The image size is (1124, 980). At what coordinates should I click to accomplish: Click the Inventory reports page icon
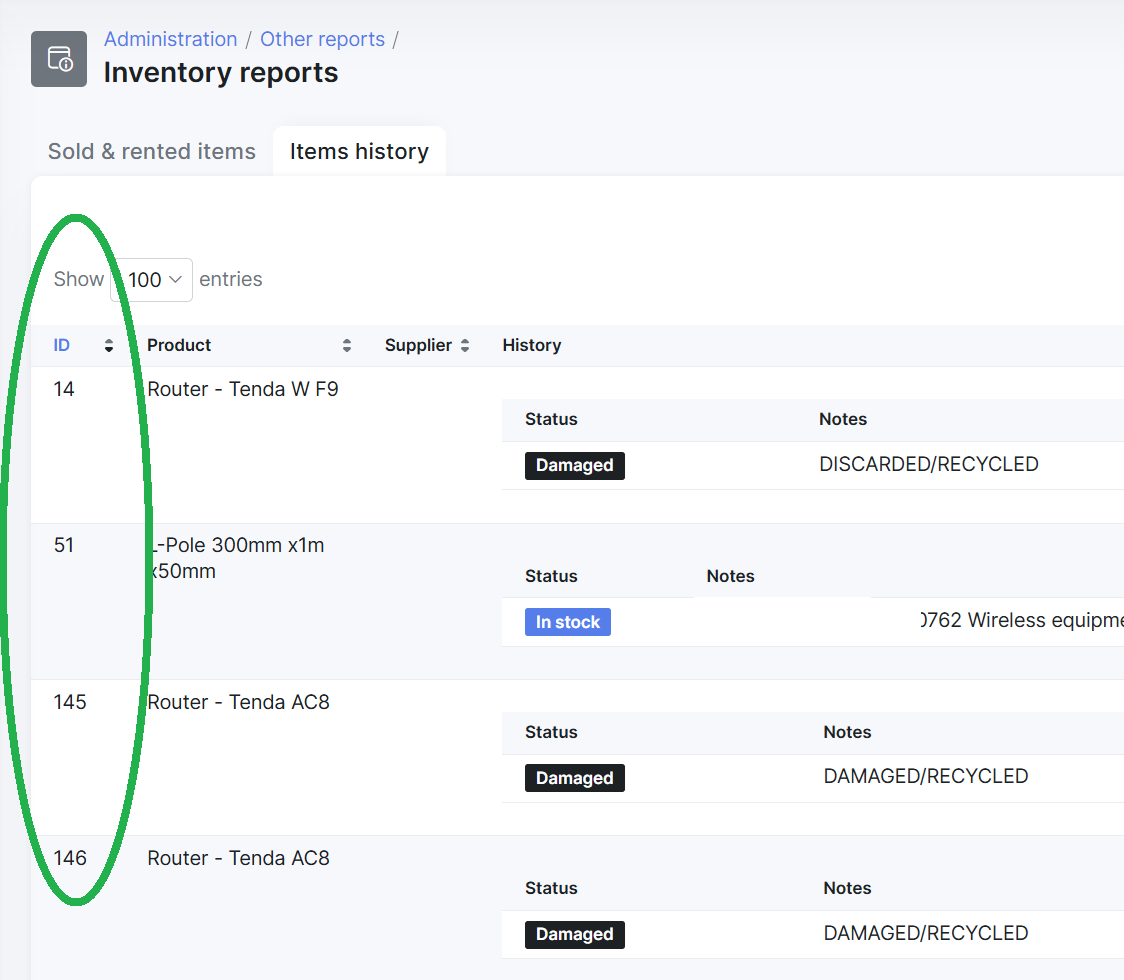pyautogui.click(x=59, y=59)
